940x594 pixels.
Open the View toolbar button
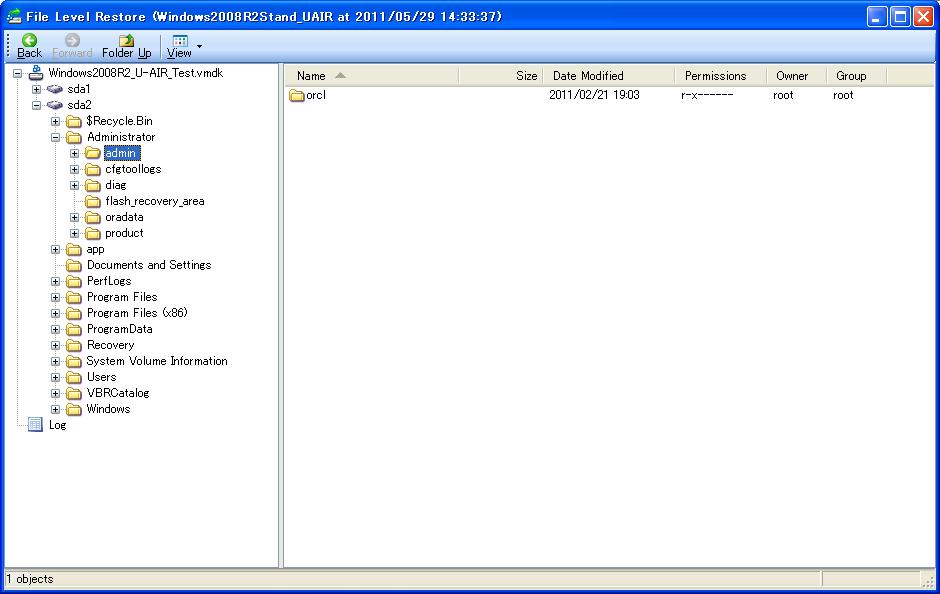point(179,46)
